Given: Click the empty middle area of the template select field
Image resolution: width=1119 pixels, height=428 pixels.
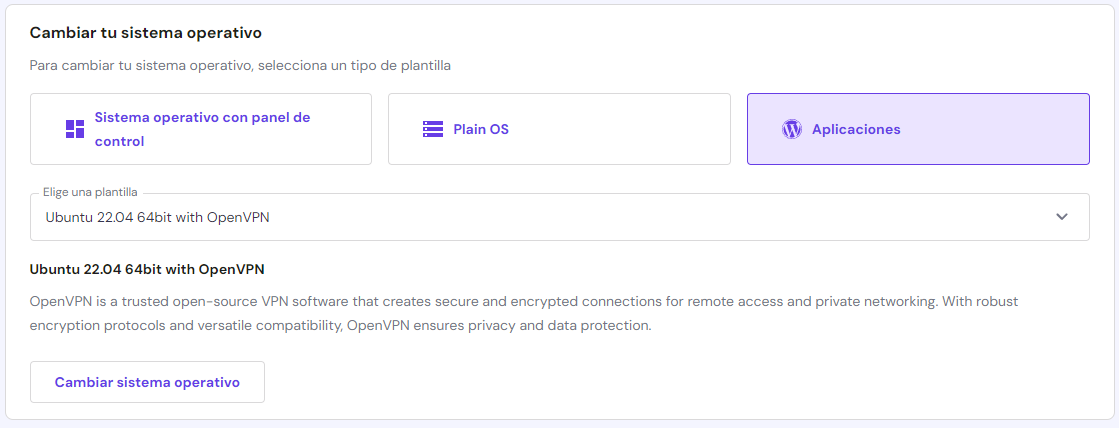Looking at the screenshot, I should 650,217.
